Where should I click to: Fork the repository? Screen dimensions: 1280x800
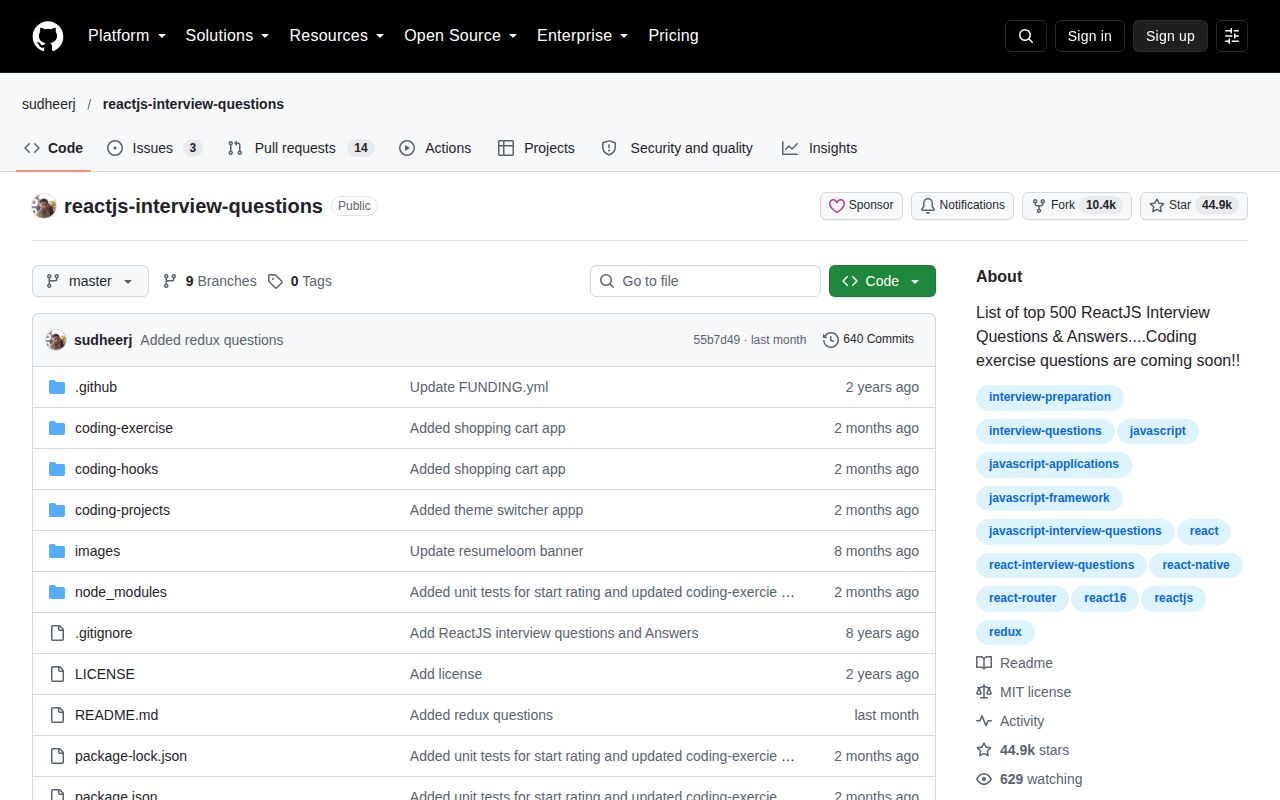coord(1077,206)
